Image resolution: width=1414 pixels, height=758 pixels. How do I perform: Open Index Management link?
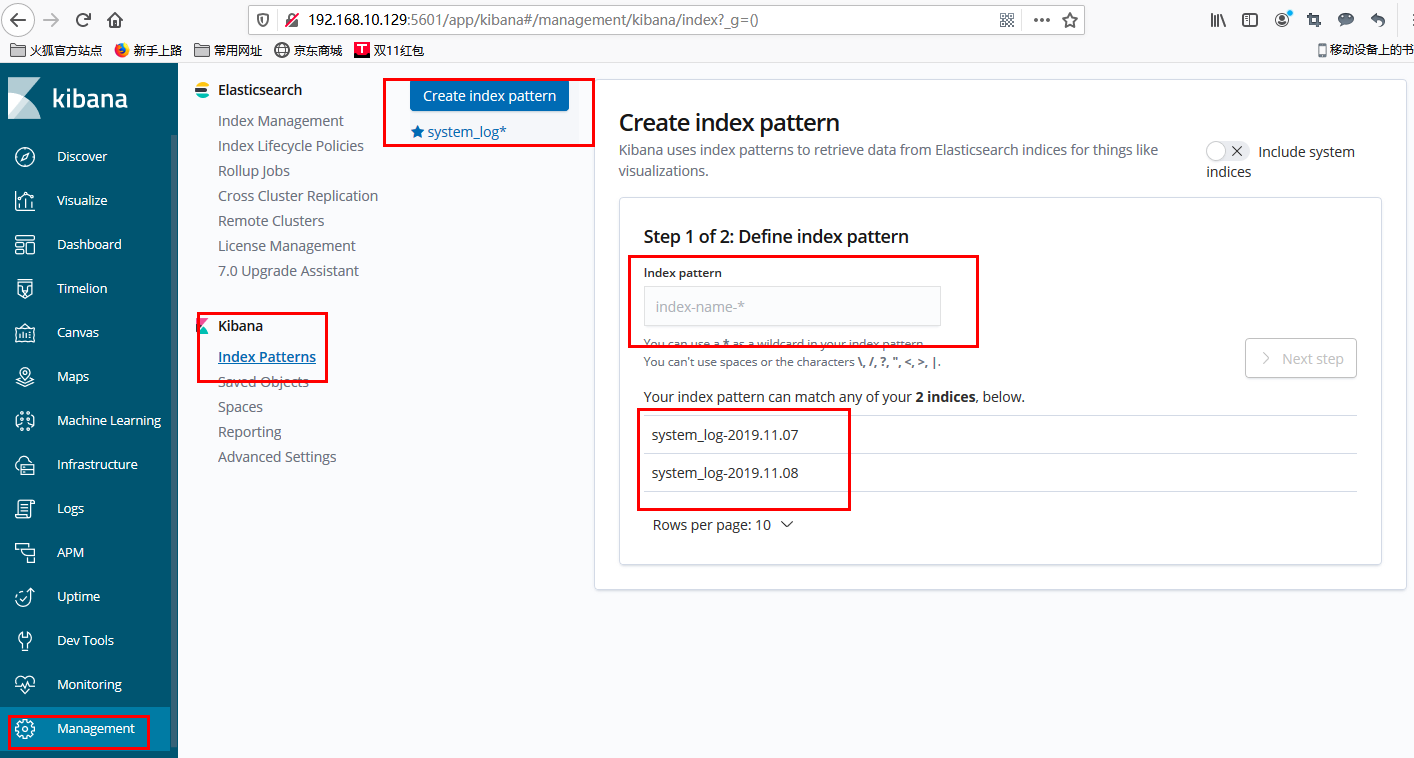pyautogui.click(x=281, y=121)
